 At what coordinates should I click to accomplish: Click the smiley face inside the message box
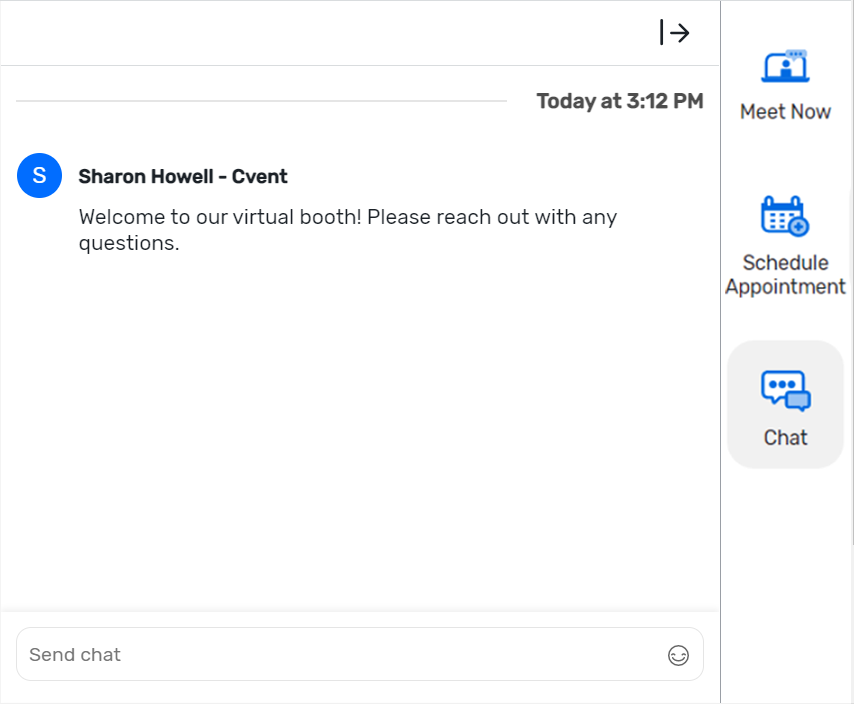[679, 655]
